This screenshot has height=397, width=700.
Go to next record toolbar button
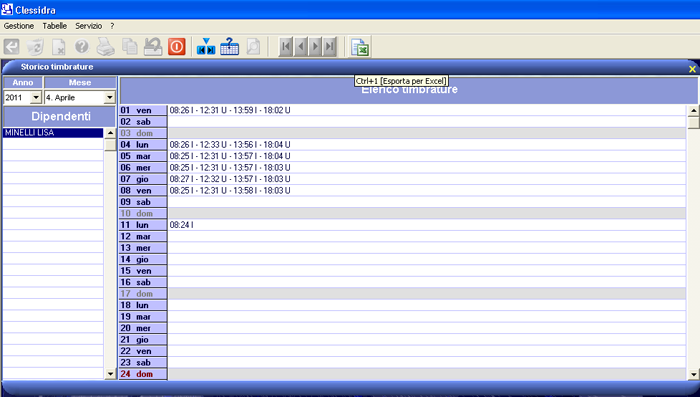(x=315, y=46)
